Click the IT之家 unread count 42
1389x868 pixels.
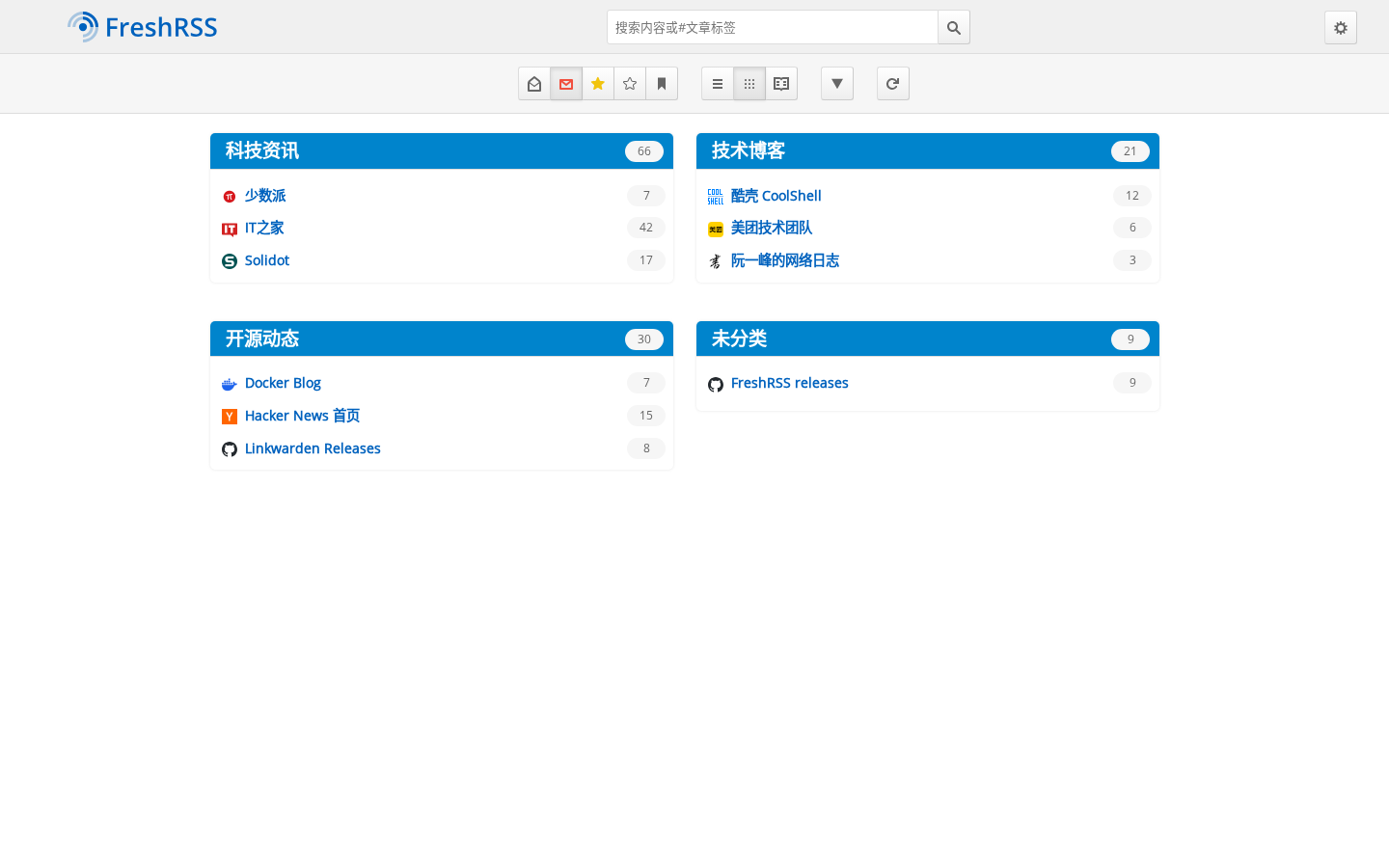(646, 228)
